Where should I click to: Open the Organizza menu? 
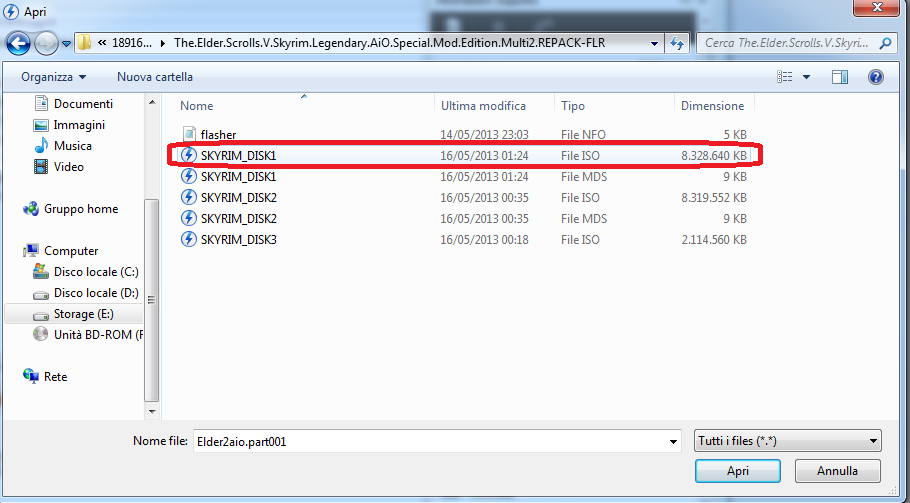tap(53, 77)
